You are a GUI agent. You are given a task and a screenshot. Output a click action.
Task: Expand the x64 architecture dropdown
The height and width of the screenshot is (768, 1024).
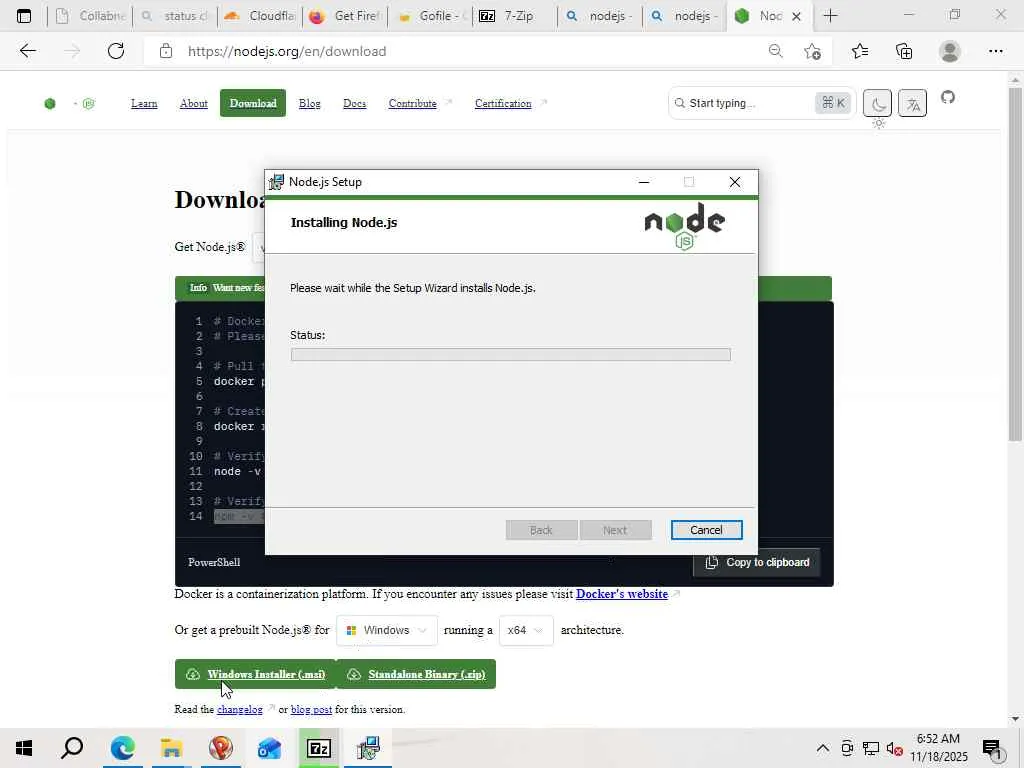pyautogui.click(x=526, y=630)
